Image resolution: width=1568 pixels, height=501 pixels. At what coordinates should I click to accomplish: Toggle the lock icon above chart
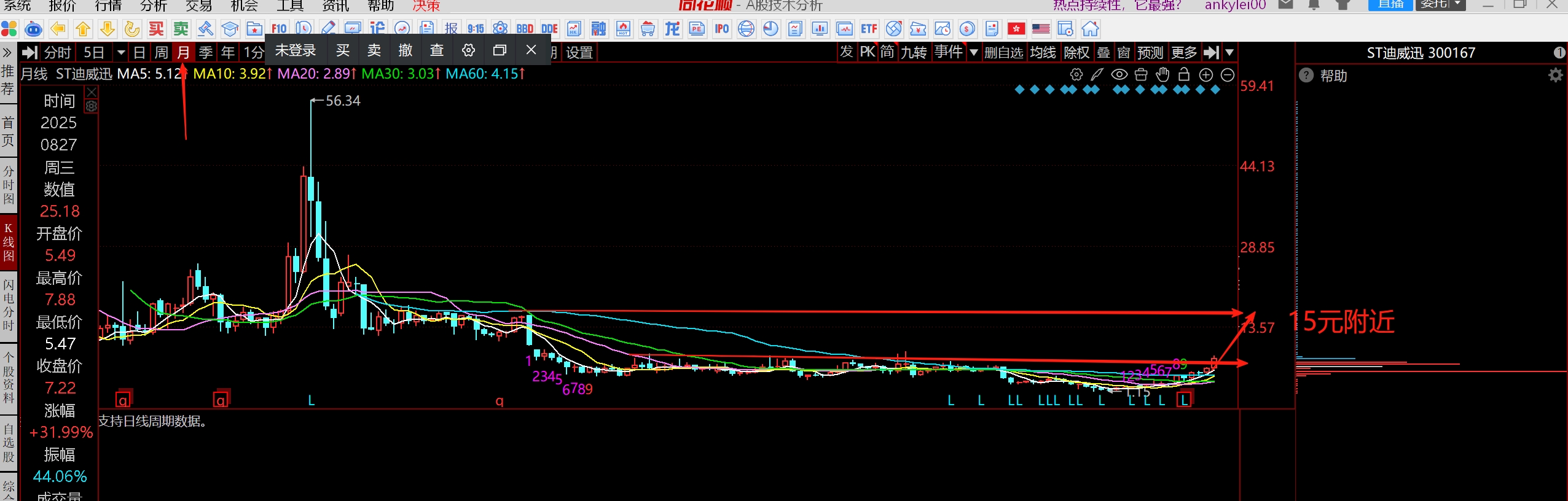pos(1184,75)
